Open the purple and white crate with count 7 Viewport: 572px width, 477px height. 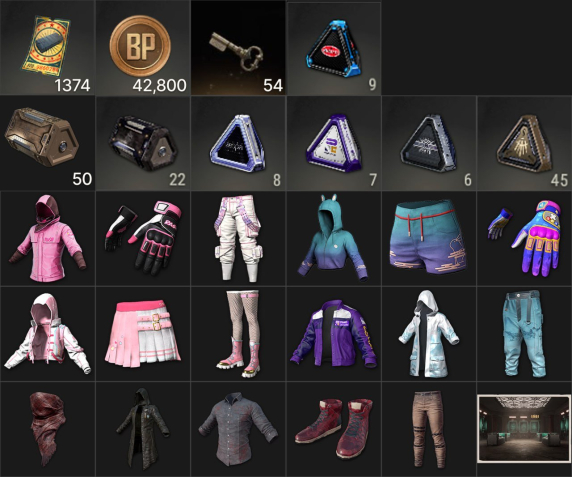coord(334,143)
